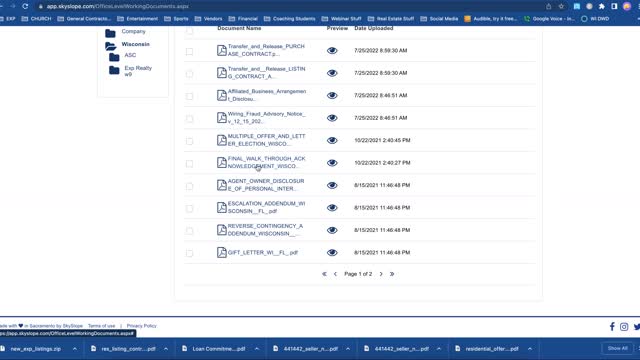
Task: Go to first page of documents
Action: tap(324, 274)
